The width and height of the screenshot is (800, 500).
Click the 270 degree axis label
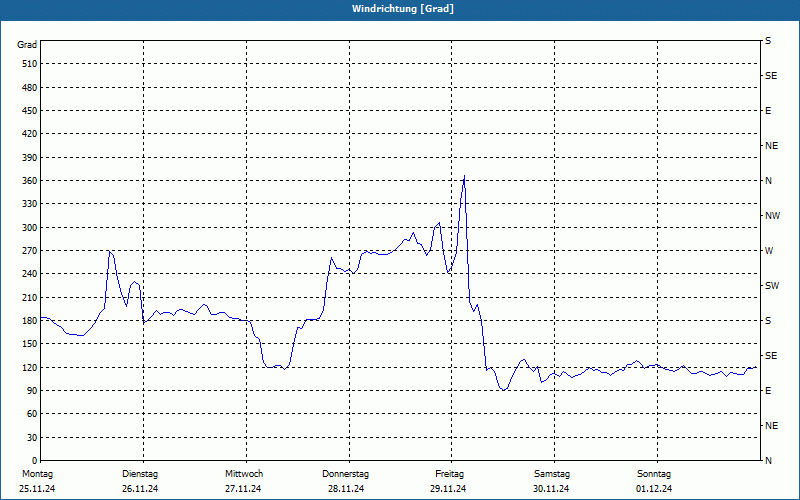point(30,251)
